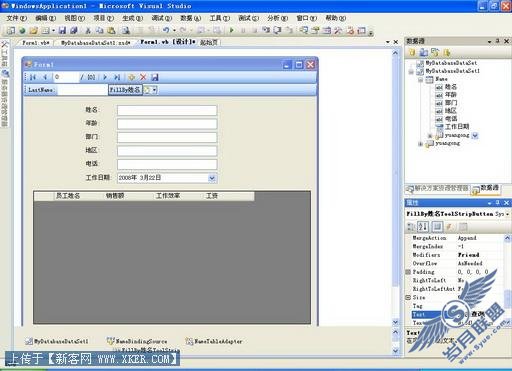Click the Undo arrow icon
The height and width of the screenshot is (371, 512).
(x=166, y=30)
